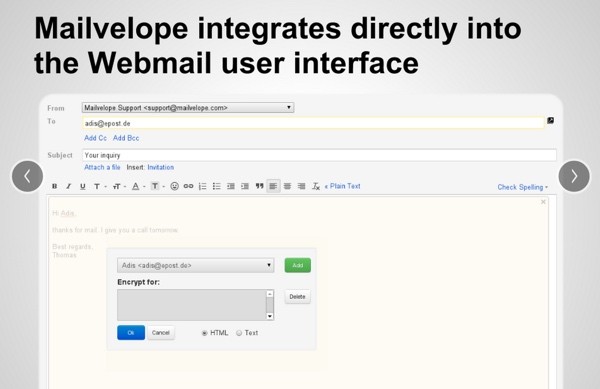This screenshot has width=600, height=389.
Task: Decrease the indent
Action: pyautogui.click(x=231, y=186)
